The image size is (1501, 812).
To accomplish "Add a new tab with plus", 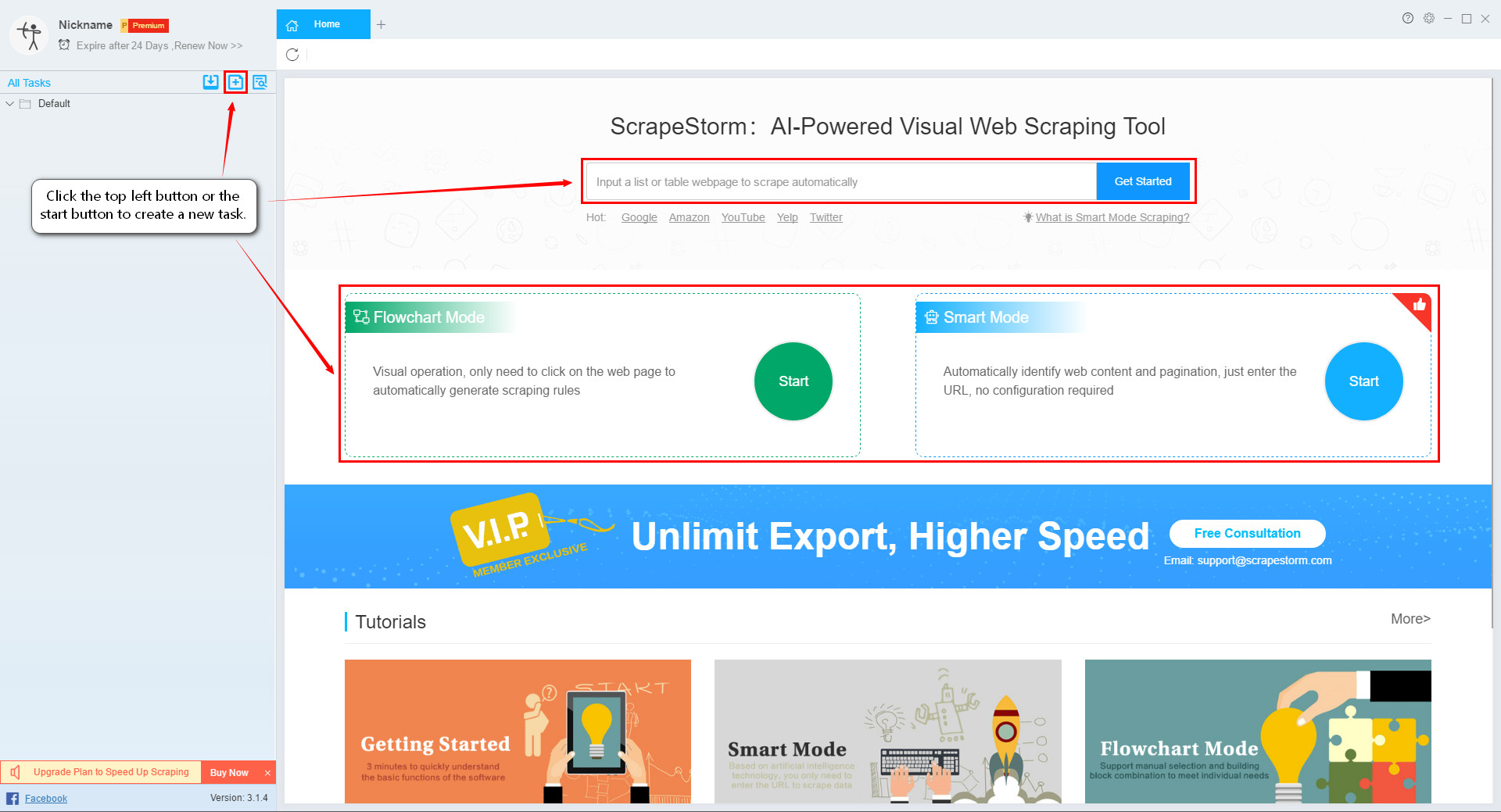I will tap(381, 24).
